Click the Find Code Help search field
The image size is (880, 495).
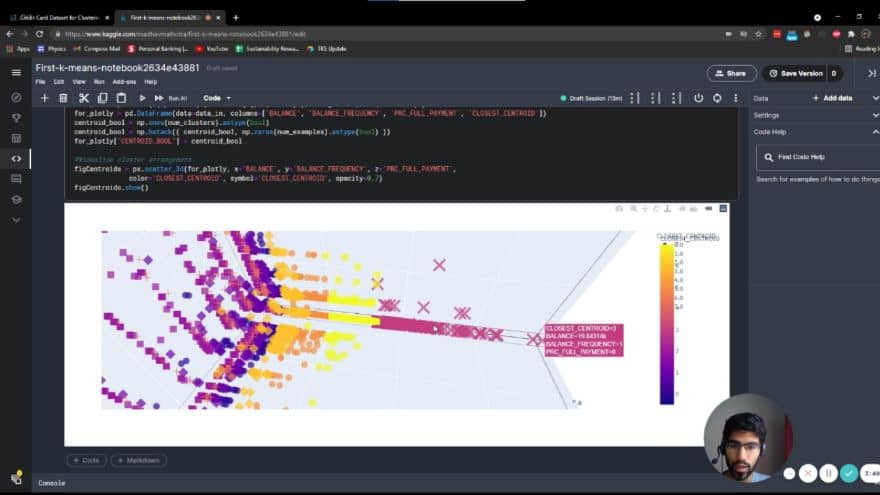(818, 157)
